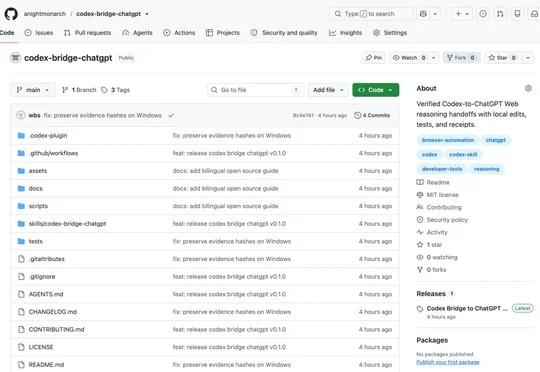This screenshot has height=372, width=540.
Task: Select the chatgpt topic tag
Action: [x=496, y=140]
